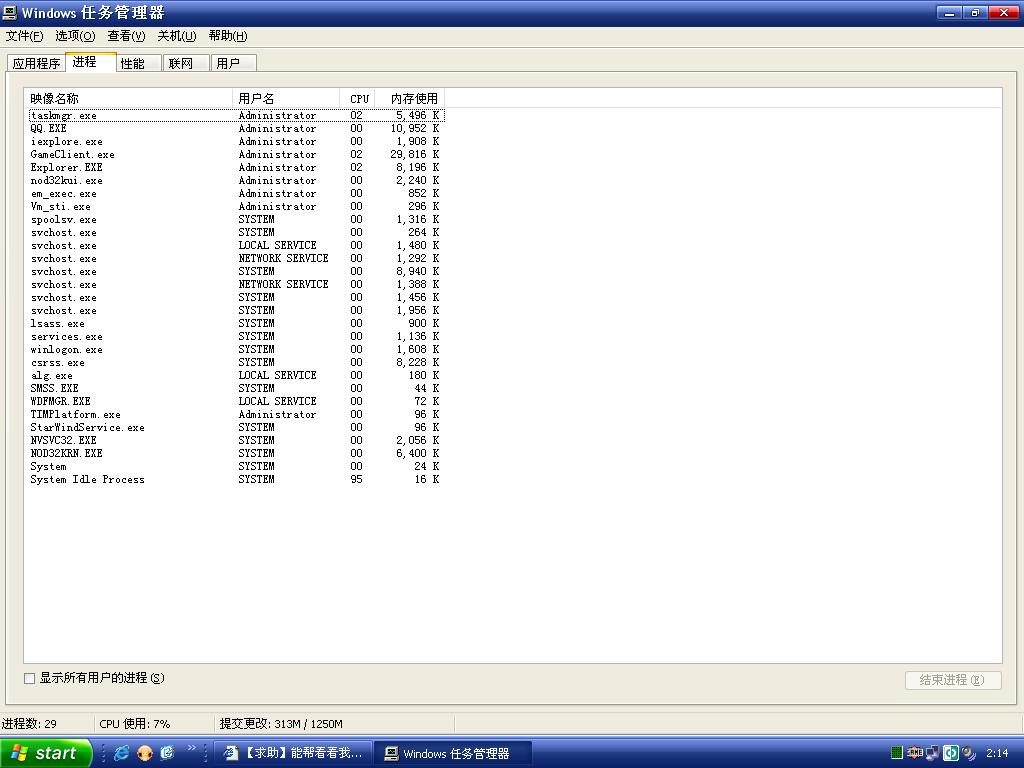Select the GameClient.exe process
The width and height of the screenshot is (1024, 768).
coord(236,155)
